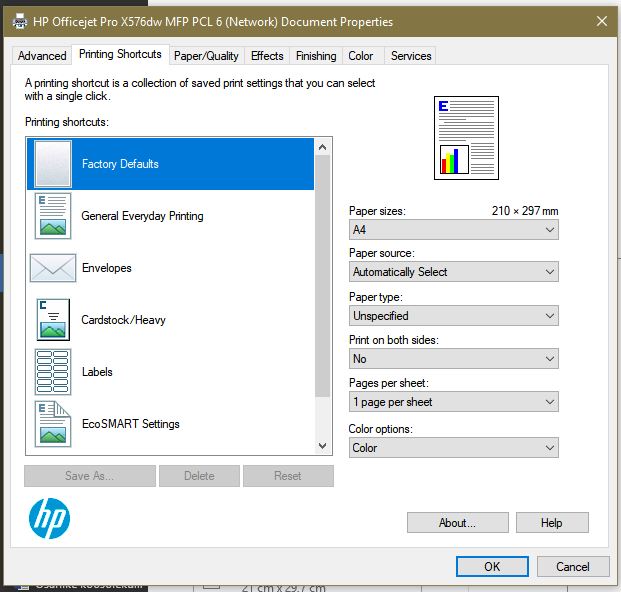
Task: Open the Services tab
Action: [x=411, y=56]
